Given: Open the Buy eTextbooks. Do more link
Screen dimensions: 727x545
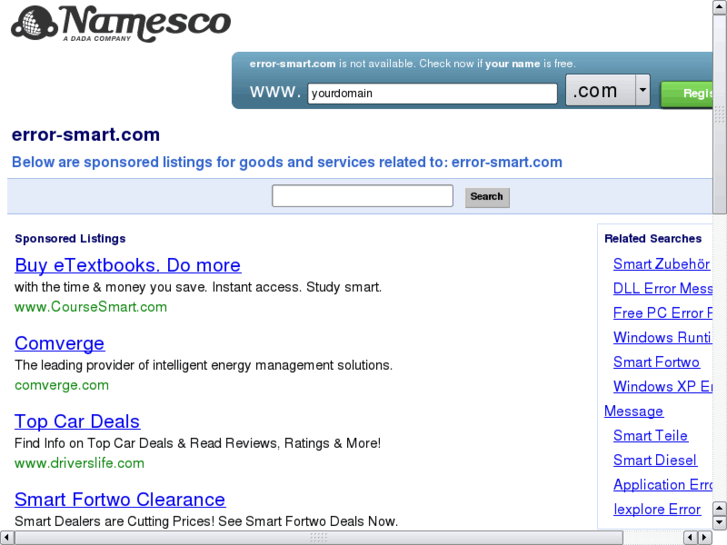Looking at the screenshot, I should pyautogui.click(x=128, y=265).
